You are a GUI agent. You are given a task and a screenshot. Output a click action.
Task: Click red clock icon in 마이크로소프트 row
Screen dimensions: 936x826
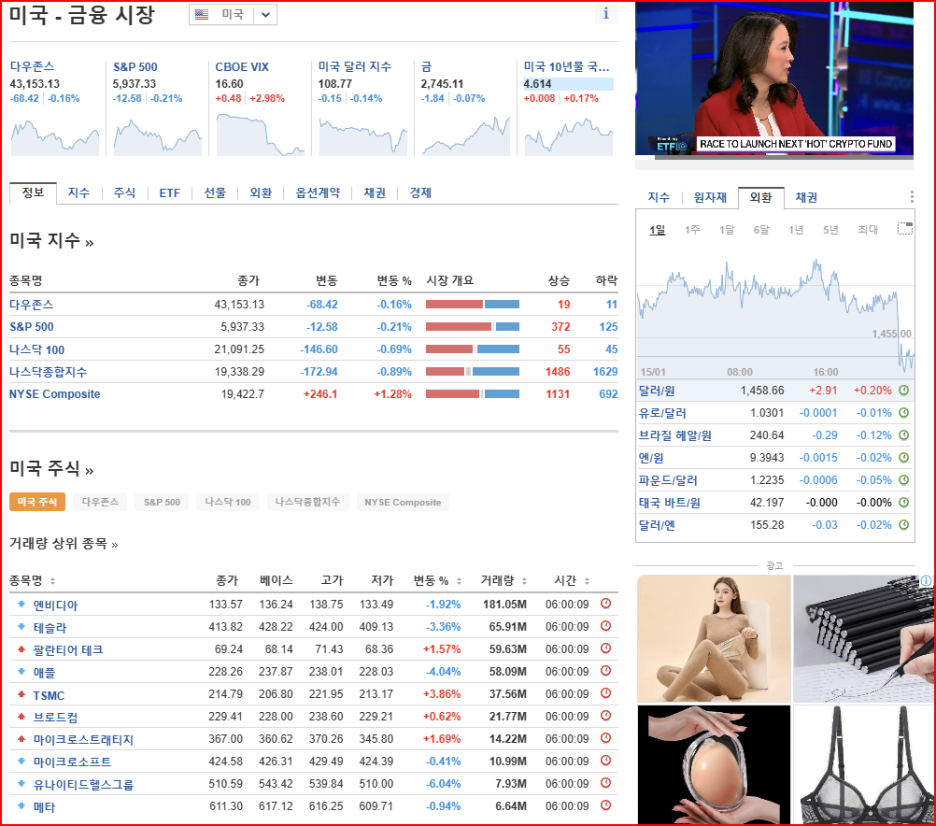[605, 760]
